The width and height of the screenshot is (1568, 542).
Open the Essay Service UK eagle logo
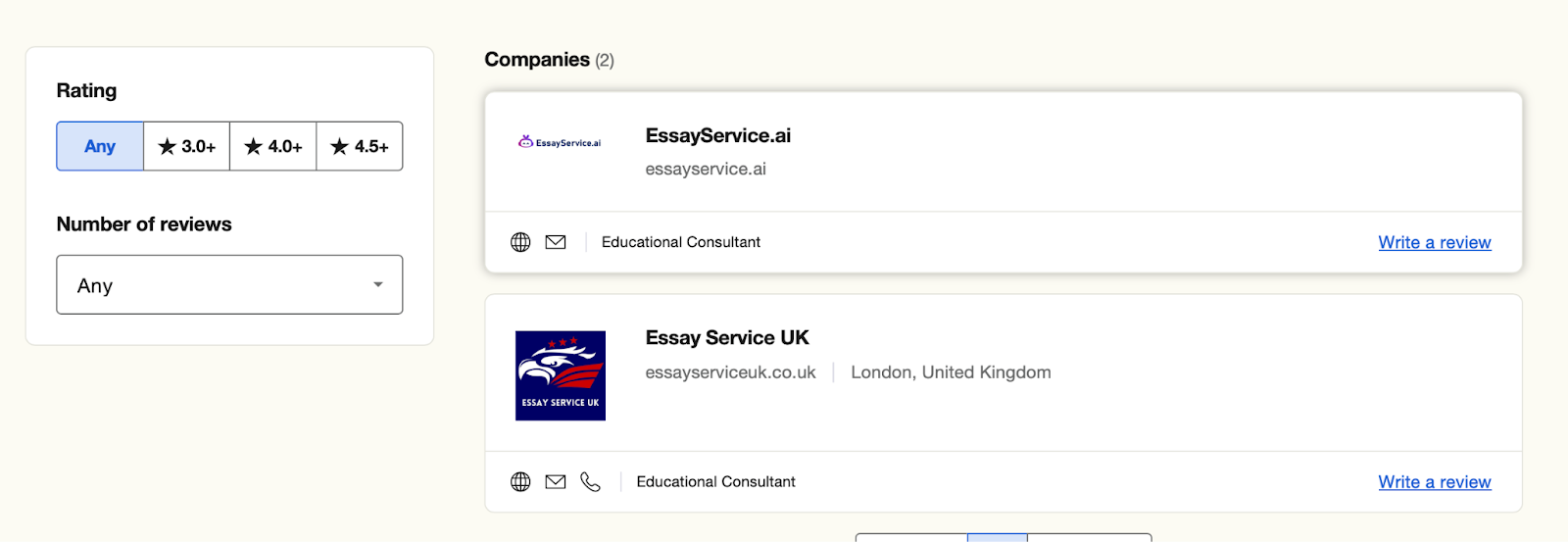point(561,375)
